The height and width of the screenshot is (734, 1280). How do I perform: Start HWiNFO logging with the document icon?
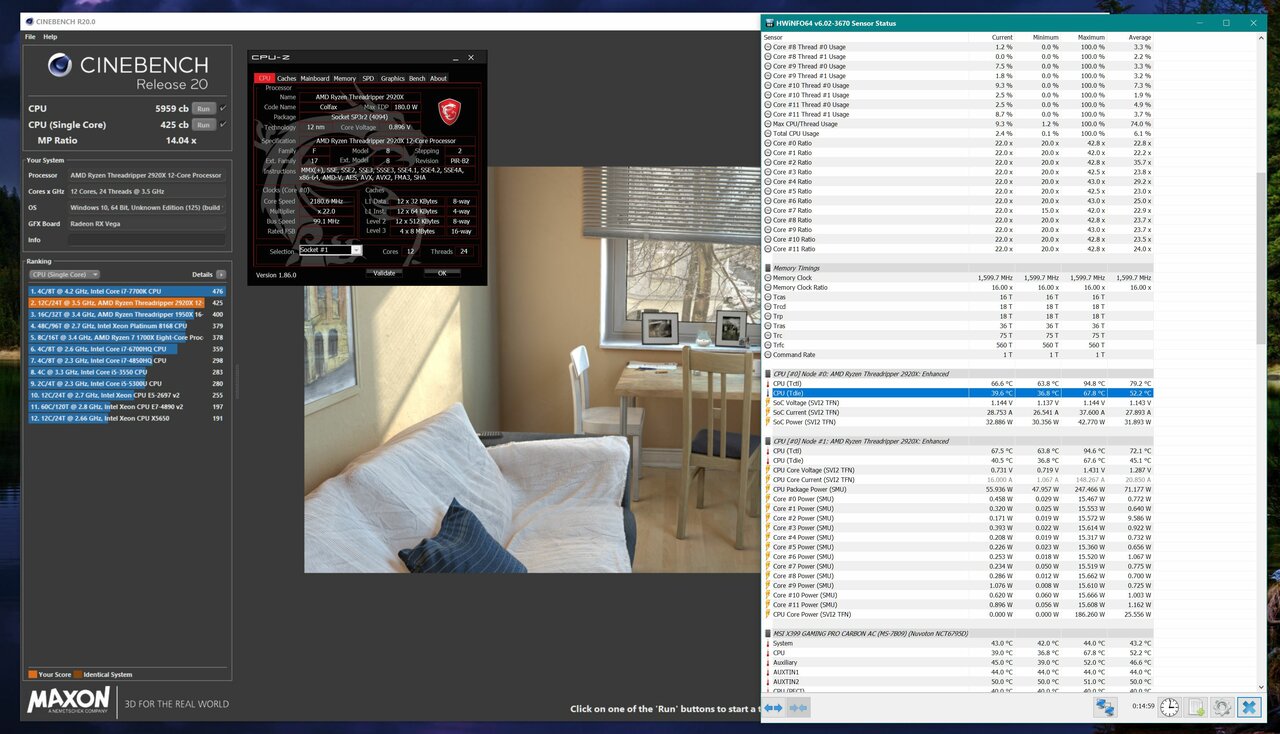tap(1195, 707)
